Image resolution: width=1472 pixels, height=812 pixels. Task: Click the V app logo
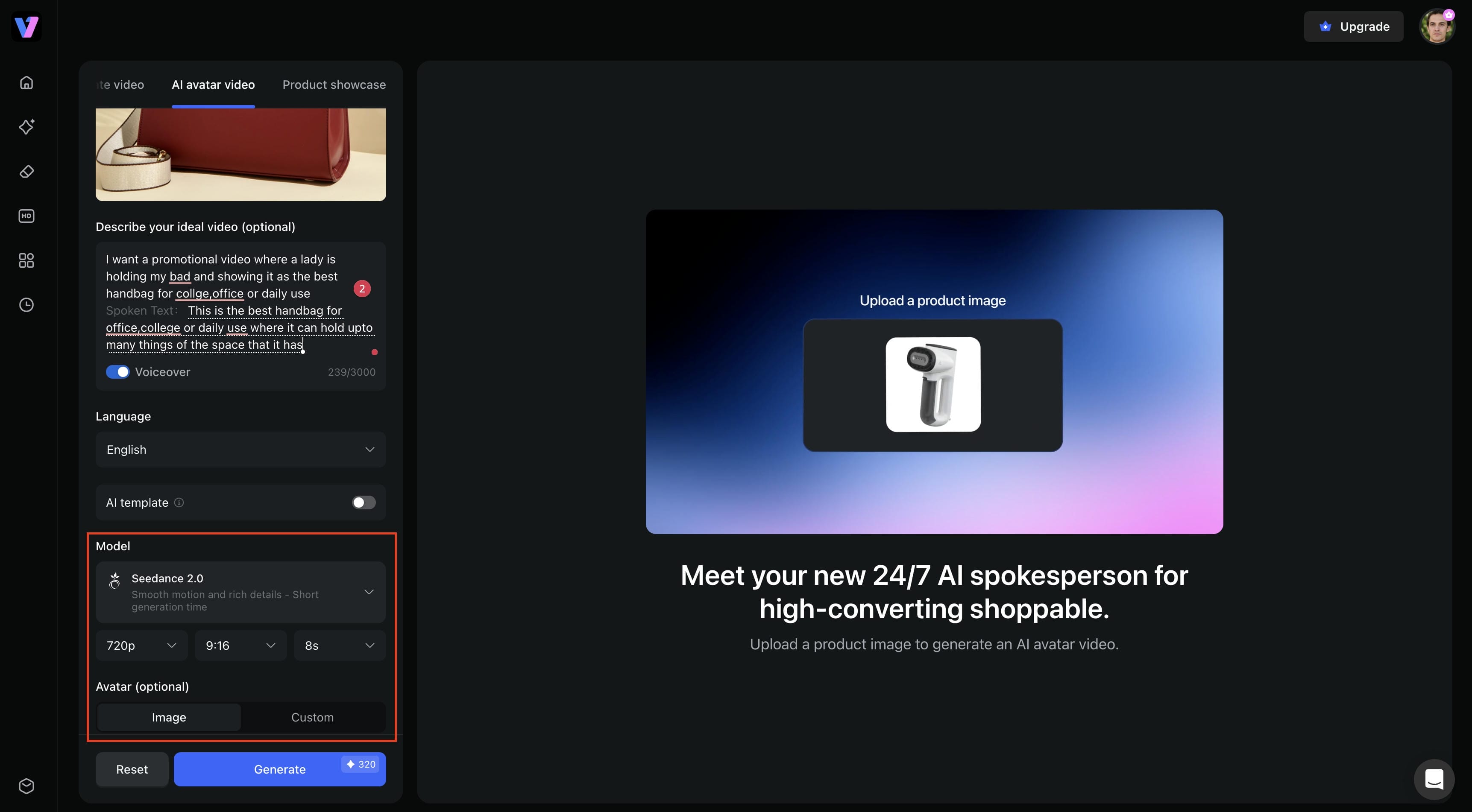point(26,26)
